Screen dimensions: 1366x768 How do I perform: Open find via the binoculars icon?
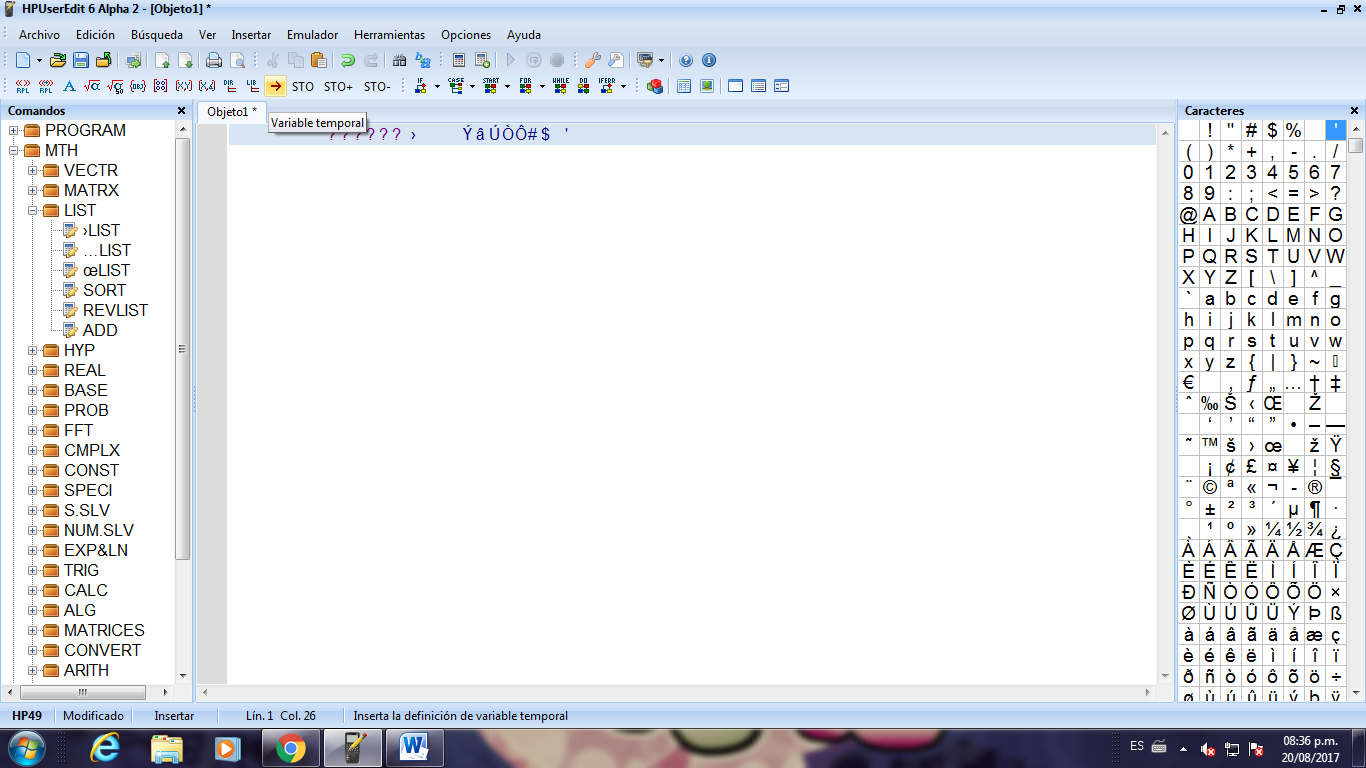click(x=400, y=60)
